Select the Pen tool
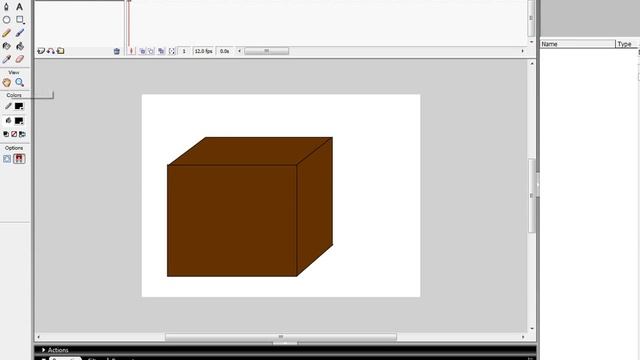 click(7, 6)
